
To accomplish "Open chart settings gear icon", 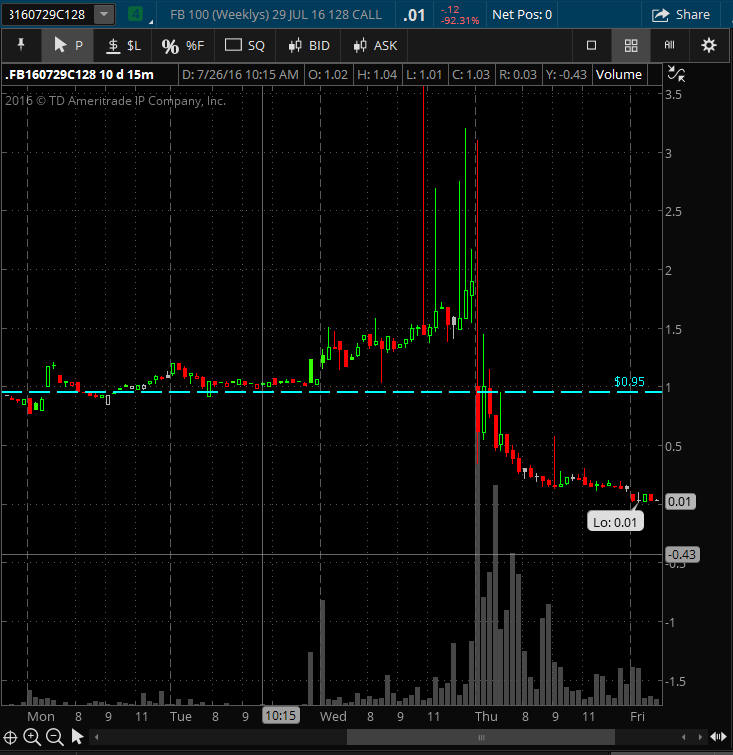I will tap(709, 46).
